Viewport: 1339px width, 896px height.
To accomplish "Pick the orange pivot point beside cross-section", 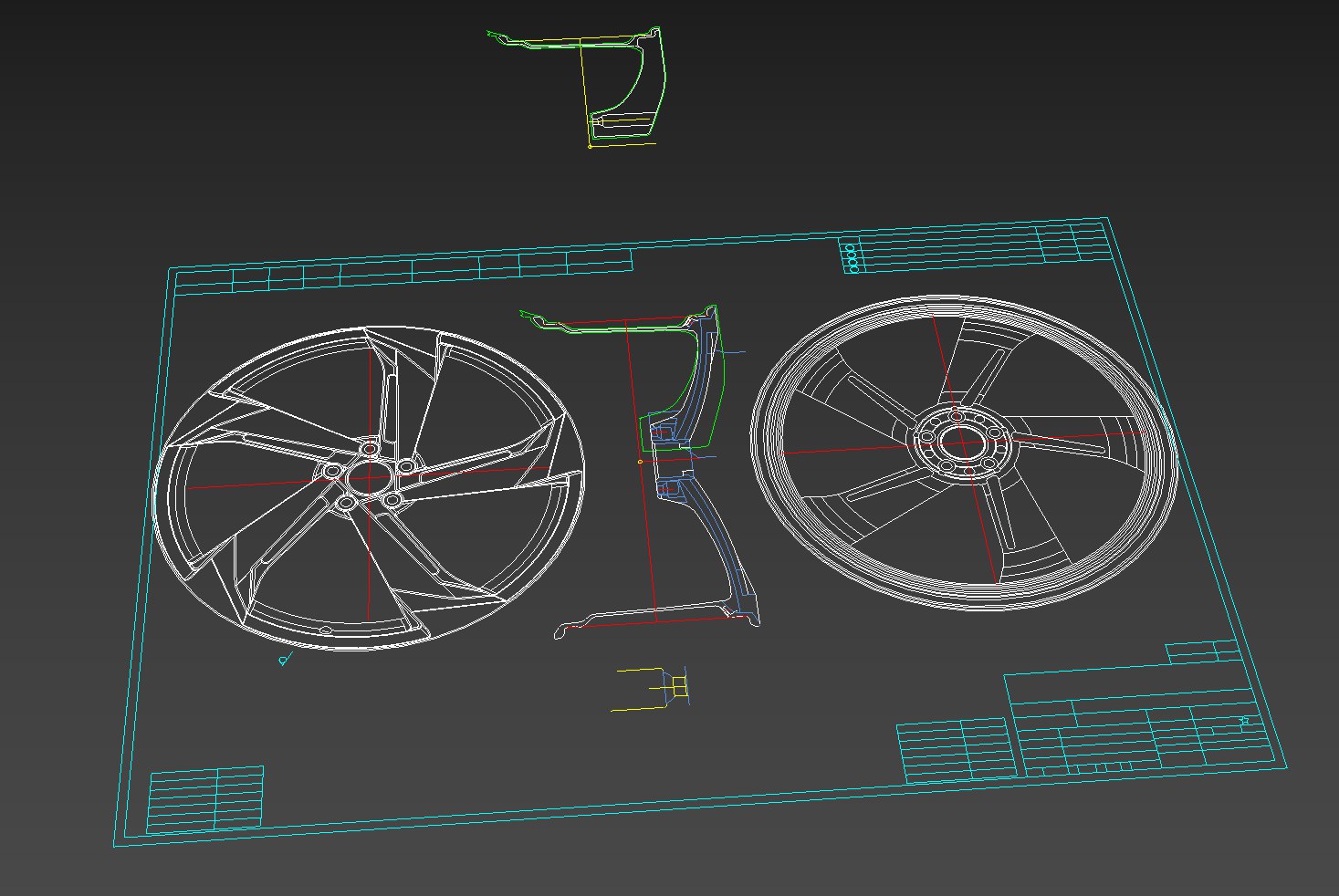I will [x=640, y=462].
